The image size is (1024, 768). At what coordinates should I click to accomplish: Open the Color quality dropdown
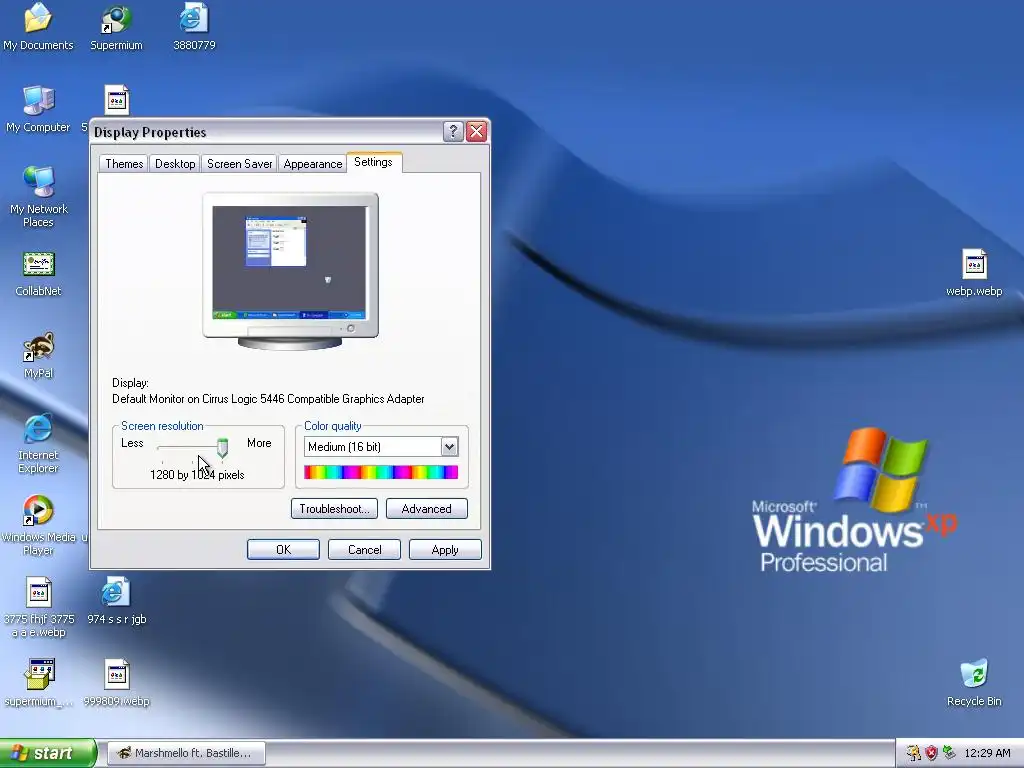coord(449,447)
